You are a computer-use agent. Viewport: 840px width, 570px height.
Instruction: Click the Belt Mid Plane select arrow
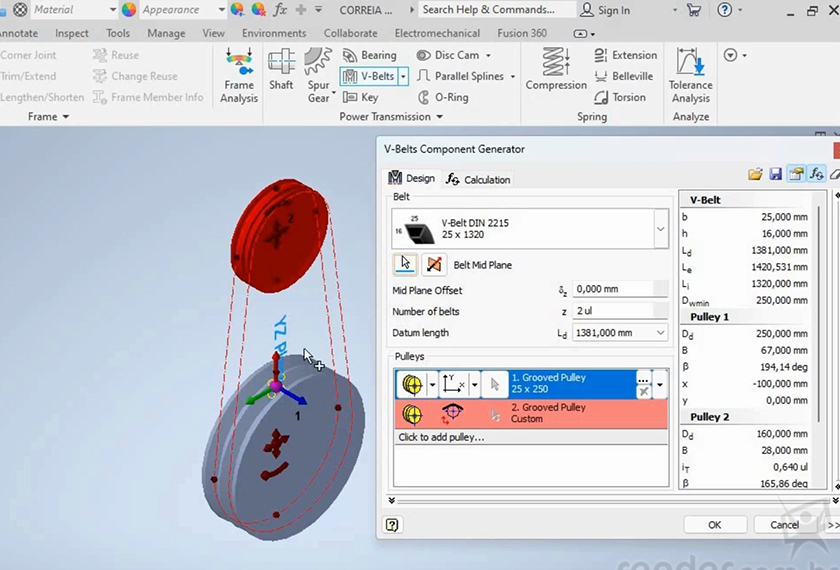point(405,264)
